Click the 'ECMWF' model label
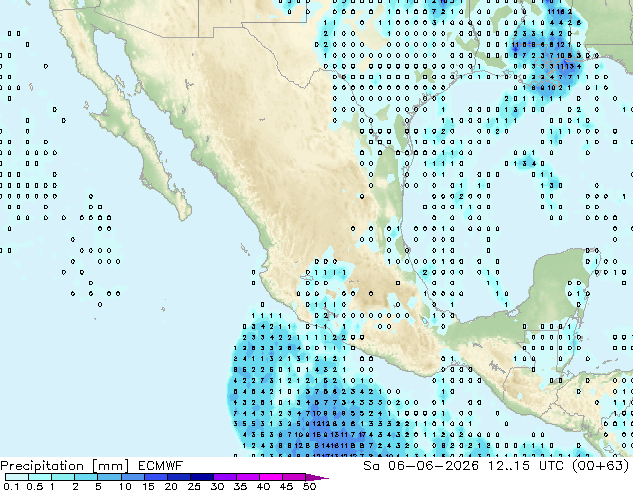This screenshot has height=490, width=634. [161, 466]
